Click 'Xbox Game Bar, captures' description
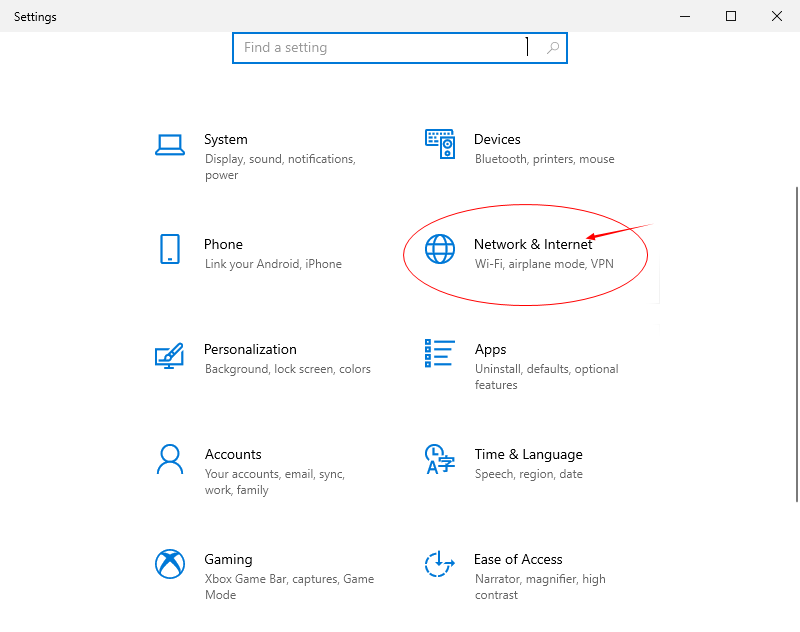This screenshot has width=800, height=632. pos(289,587)
